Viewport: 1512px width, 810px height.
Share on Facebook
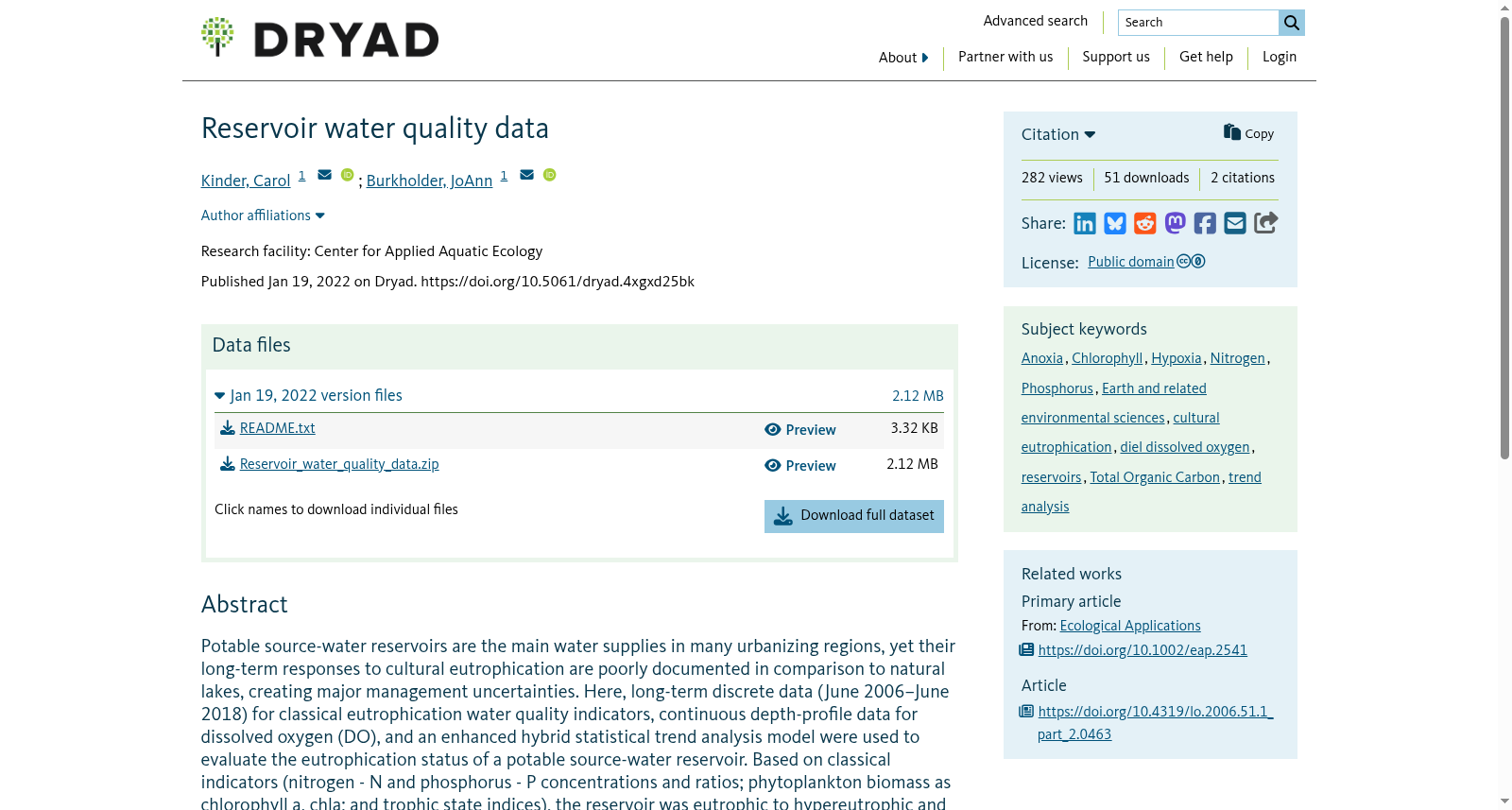(x=1205, y=223)
